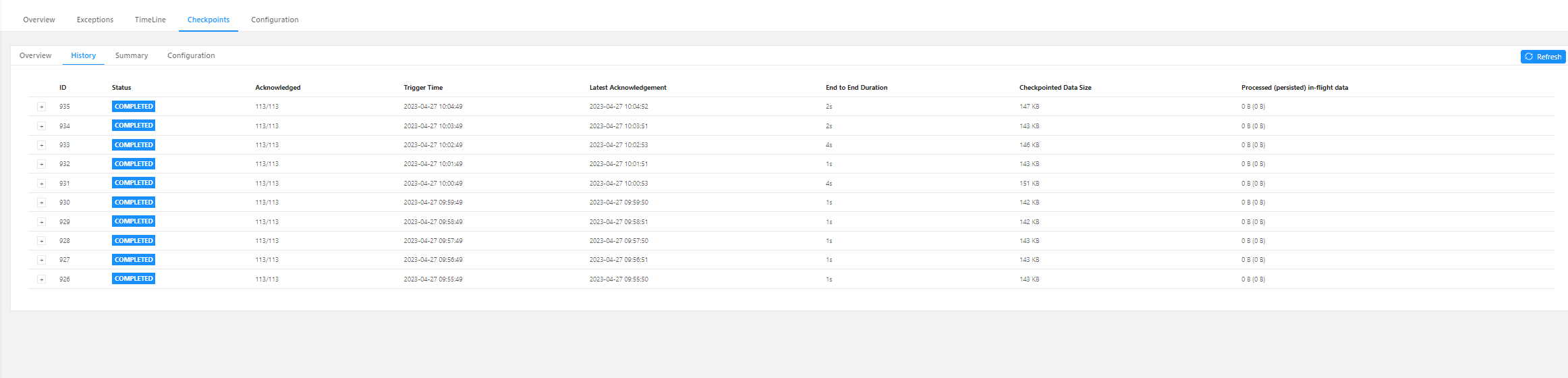Select the History sub-tab
The width and height of the screenshot is (1568, 378).
84,55
